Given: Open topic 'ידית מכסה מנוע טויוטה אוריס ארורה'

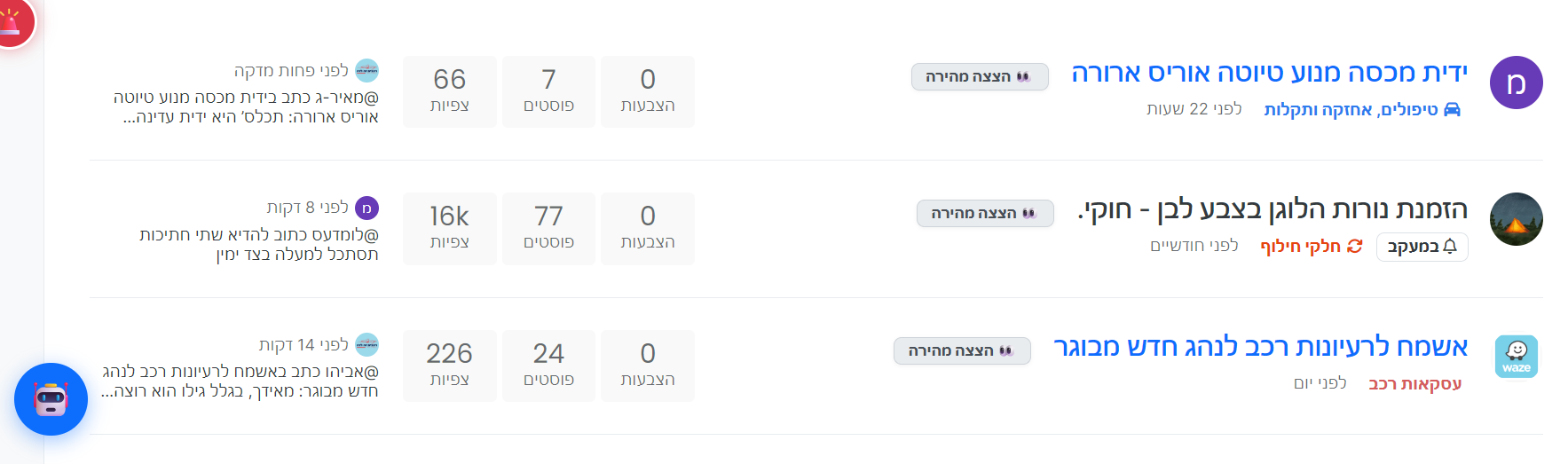Looking at the screenshot, I should [1269, 73].
